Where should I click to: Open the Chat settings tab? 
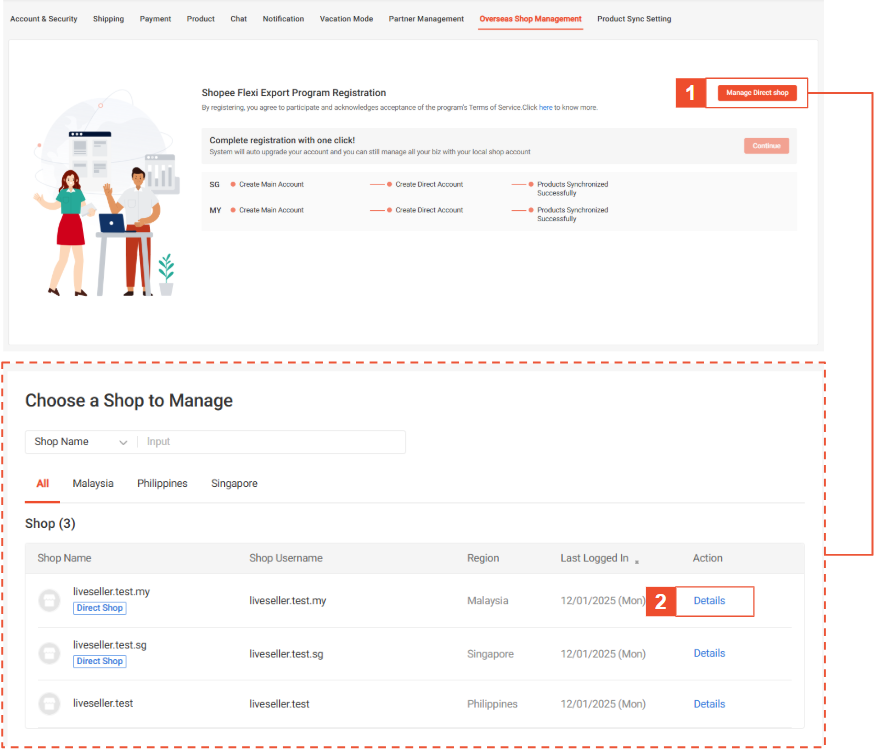(238, 19)
